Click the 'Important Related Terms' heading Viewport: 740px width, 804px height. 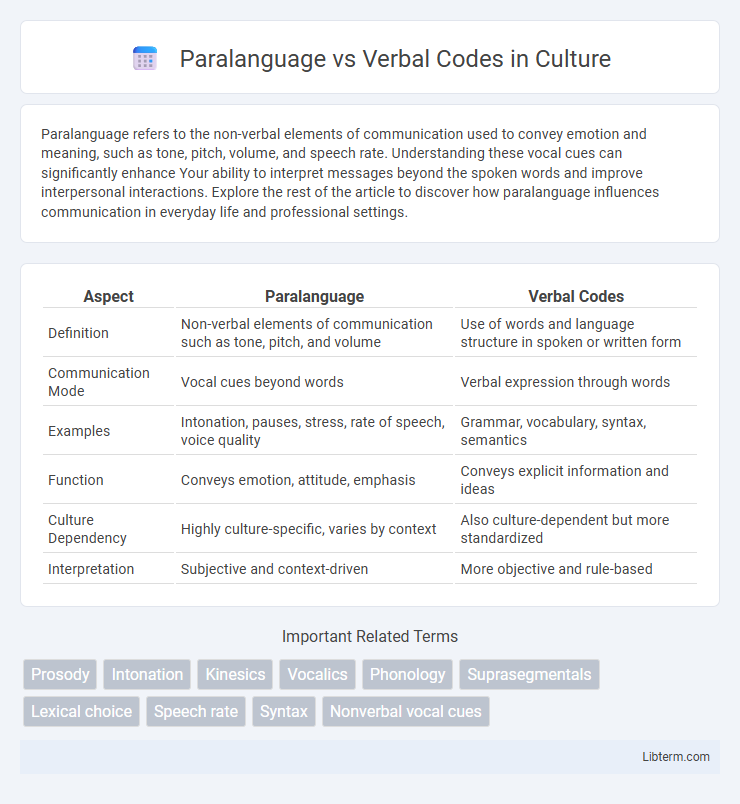click(370, 636)
